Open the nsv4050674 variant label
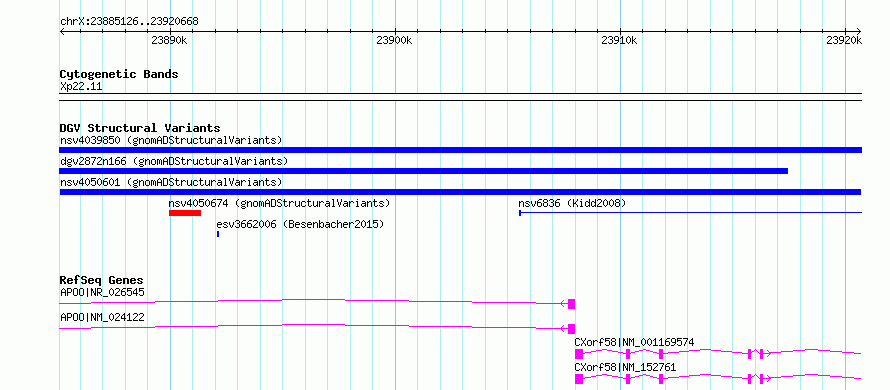This screenshot has height=390, width=890. pos(279,203)
